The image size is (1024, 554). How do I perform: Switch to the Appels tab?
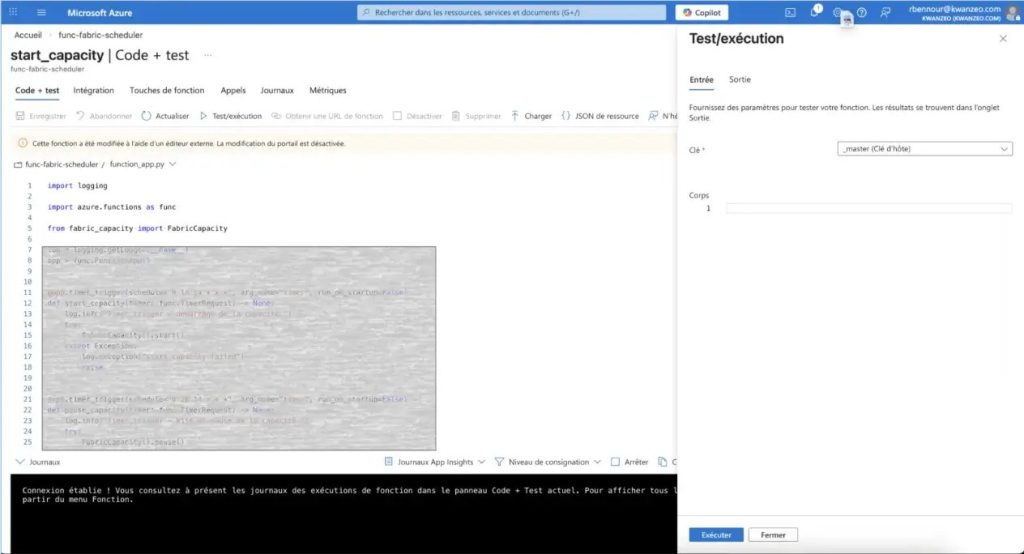coord(233,91)
